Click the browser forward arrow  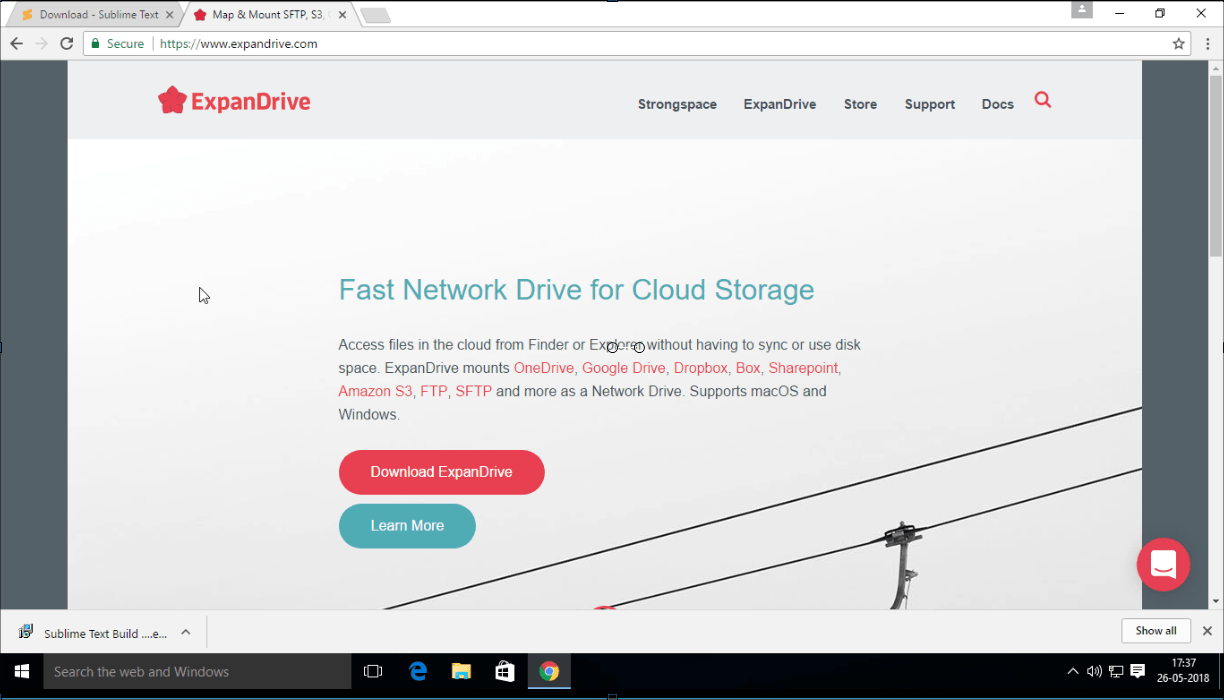(41, 44)
